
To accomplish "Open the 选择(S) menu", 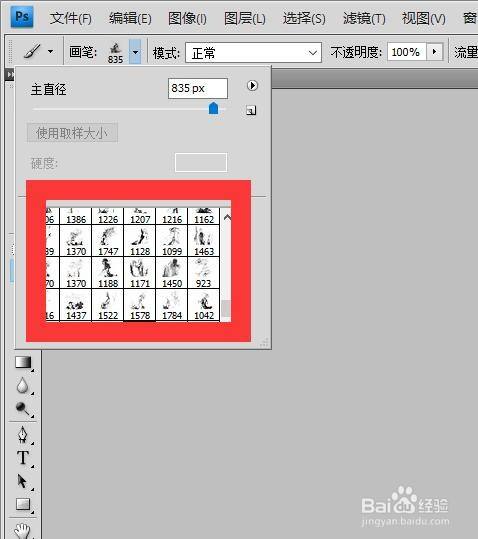I will (304, 18).
